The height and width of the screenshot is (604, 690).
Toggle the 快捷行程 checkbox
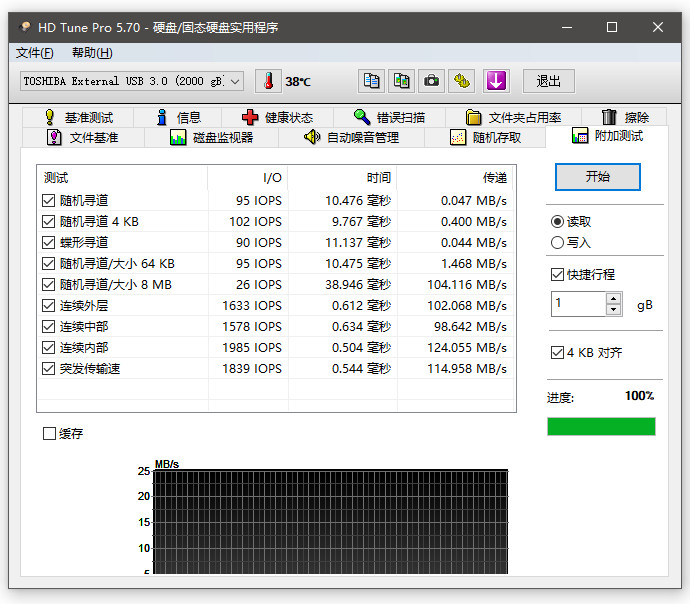[557, 274]
